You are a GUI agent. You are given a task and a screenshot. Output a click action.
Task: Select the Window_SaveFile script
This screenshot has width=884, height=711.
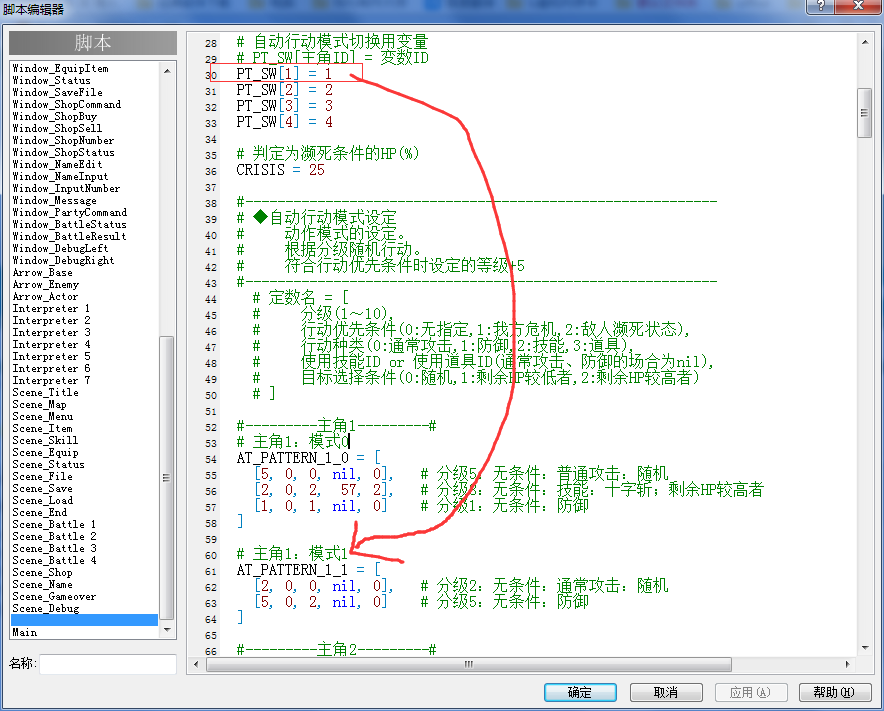(58, 92)
